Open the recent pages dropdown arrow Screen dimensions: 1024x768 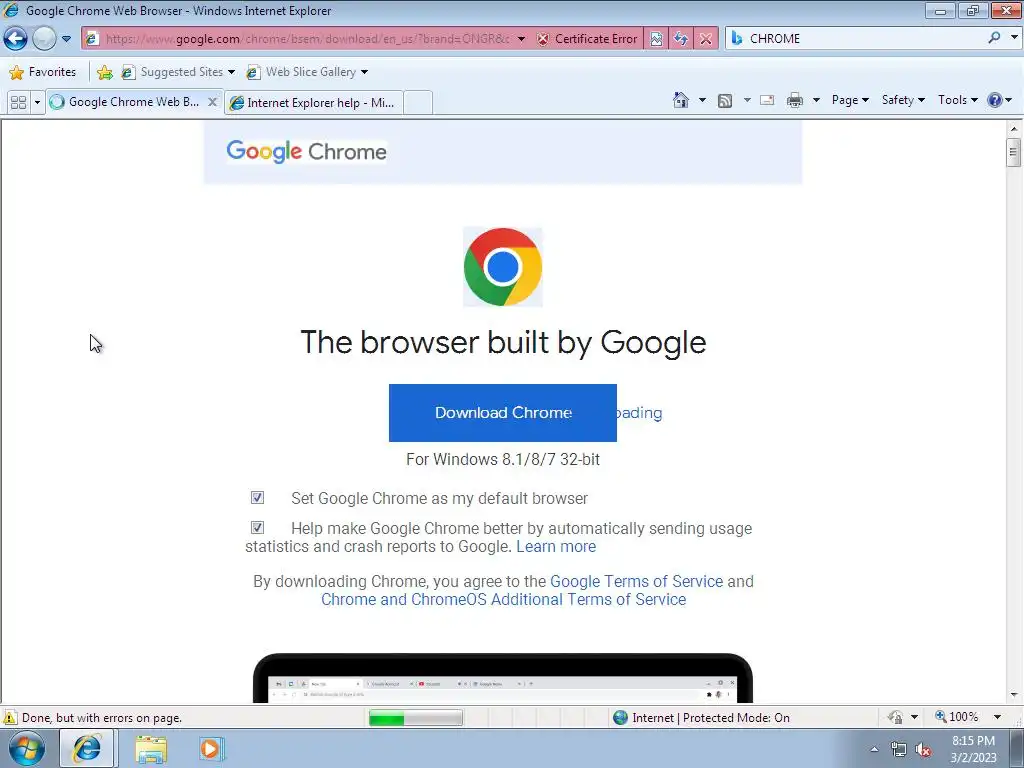(66, 39)
